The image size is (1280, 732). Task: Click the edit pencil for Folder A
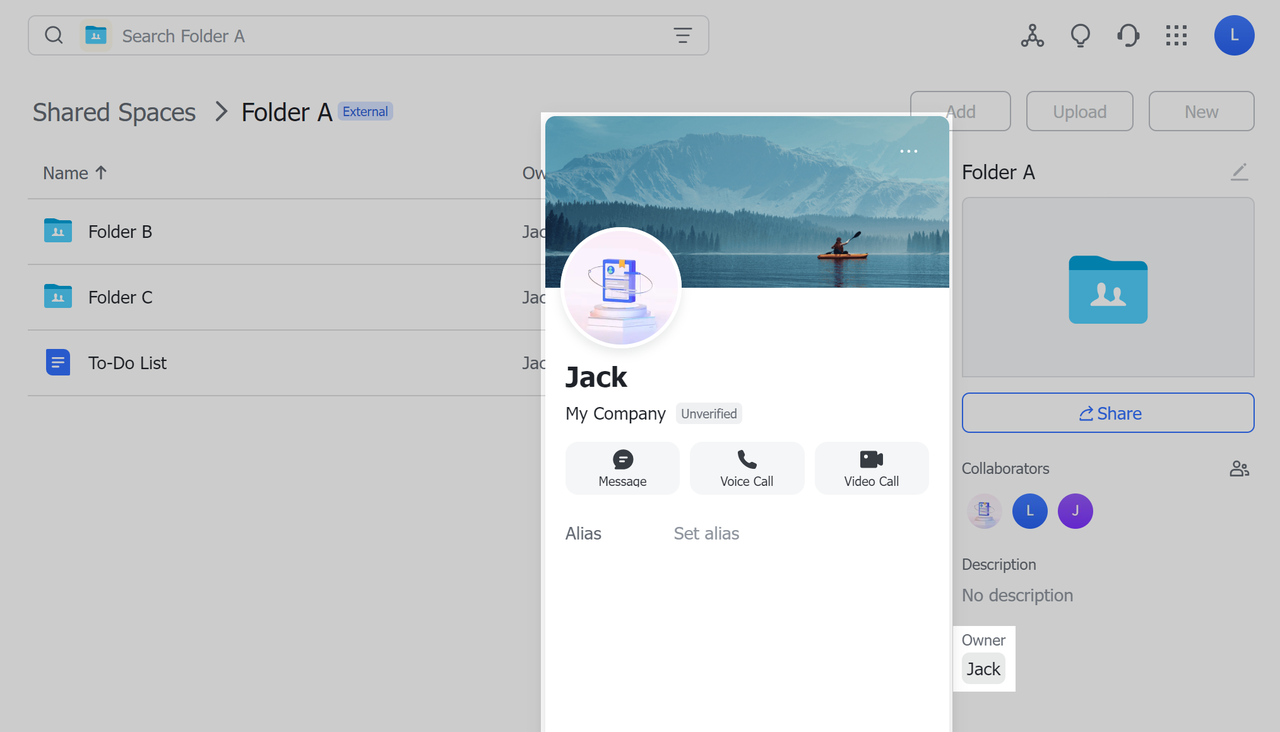1239,173
